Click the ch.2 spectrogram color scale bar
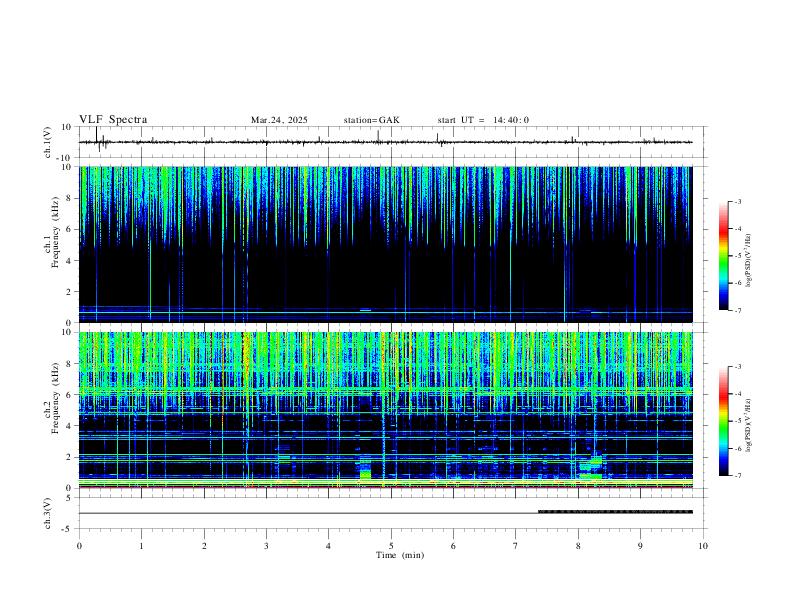The image size is (792, 612). coord(723,421)
